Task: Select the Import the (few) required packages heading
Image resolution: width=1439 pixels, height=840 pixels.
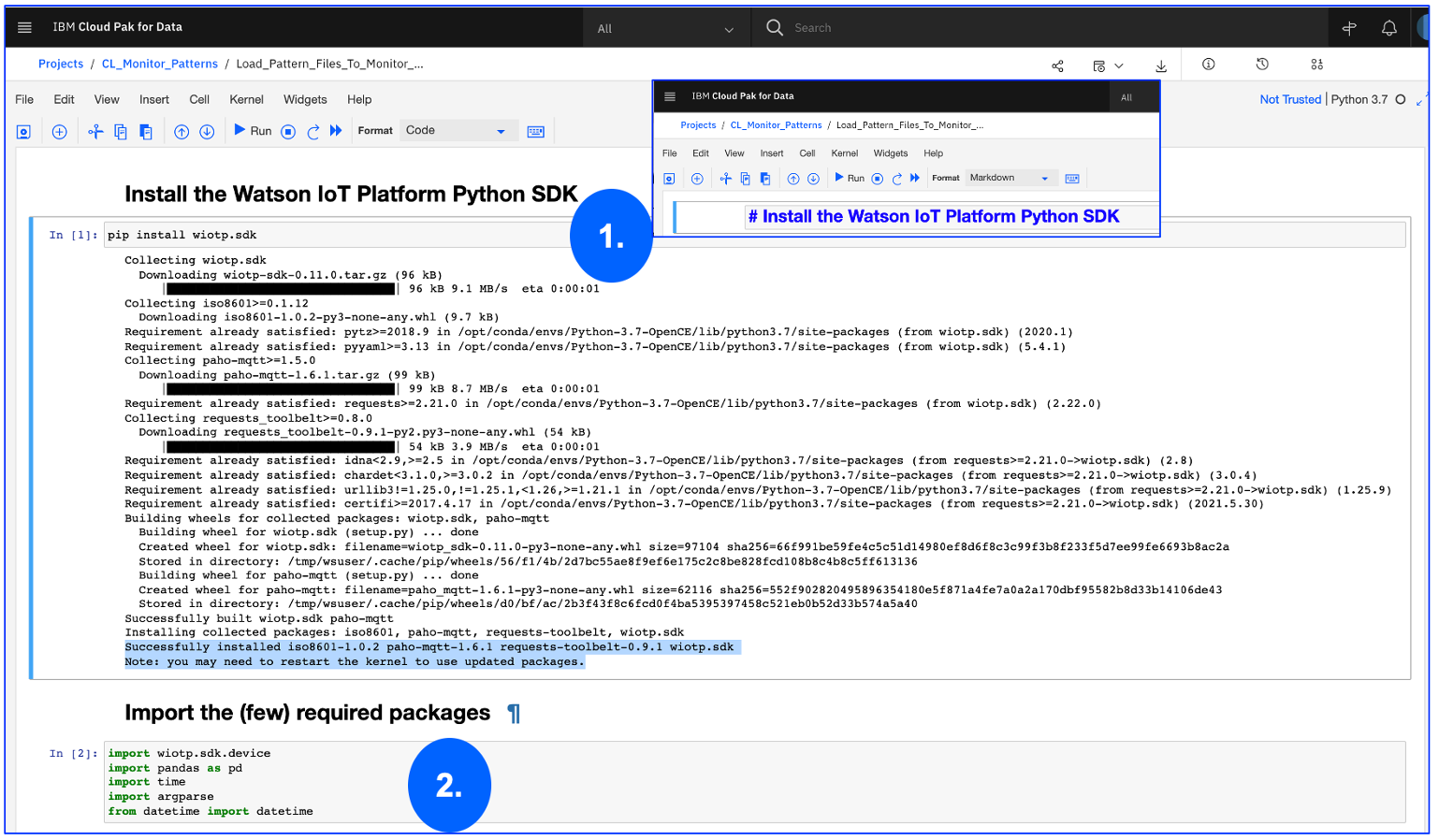Action: [x=308, y=713]
